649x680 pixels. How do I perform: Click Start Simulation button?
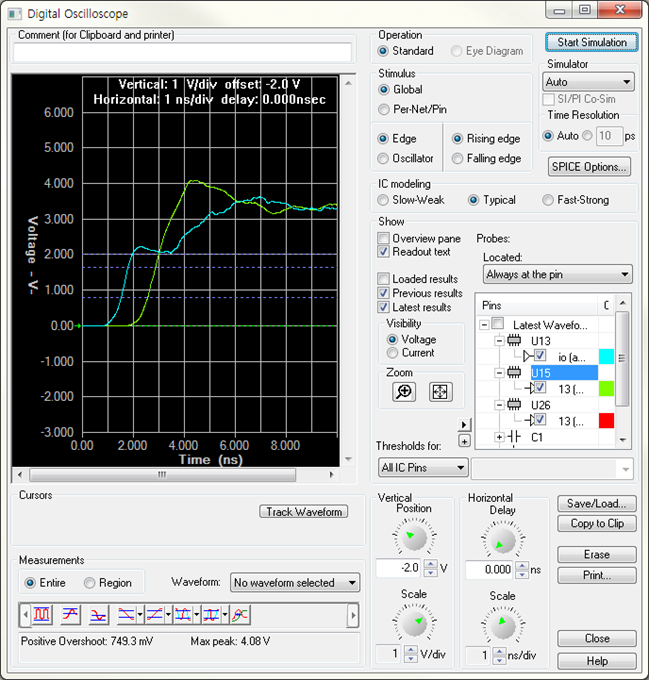pyautogui.click(x=592, y=42)
